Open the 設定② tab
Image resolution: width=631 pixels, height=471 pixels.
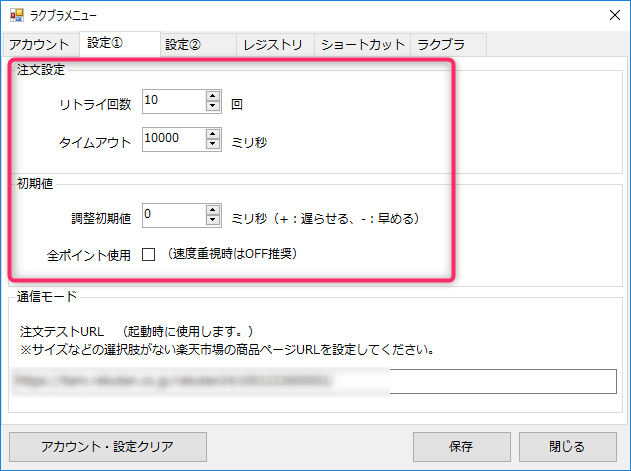(183, 45)
